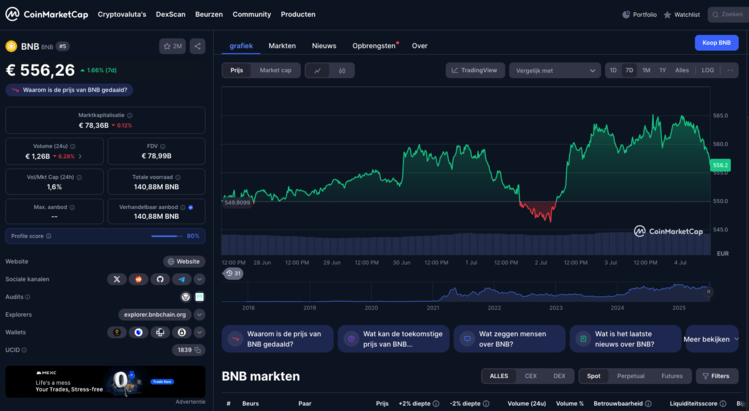Image resolution: width=749 pixels, height=411 pixels.
Task: Open Portfolio from the top bar
Action: click(639, 15)
